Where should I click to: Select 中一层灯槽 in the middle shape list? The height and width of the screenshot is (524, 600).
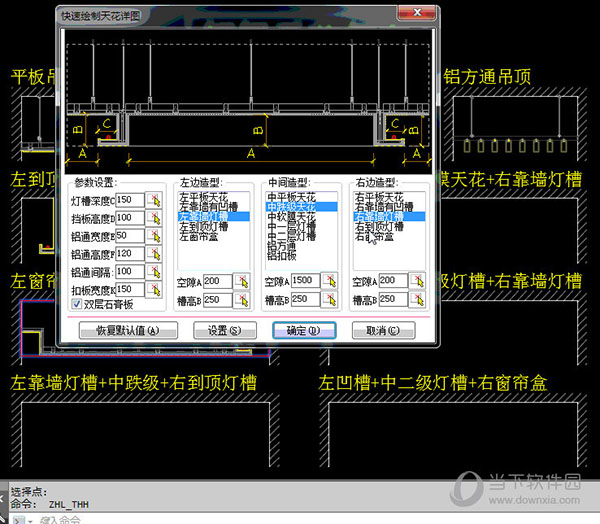tap(302, 227)
